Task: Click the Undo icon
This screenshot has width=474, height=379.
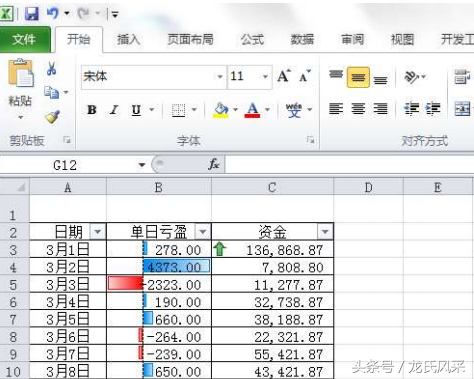Action: tap(53, 13)
